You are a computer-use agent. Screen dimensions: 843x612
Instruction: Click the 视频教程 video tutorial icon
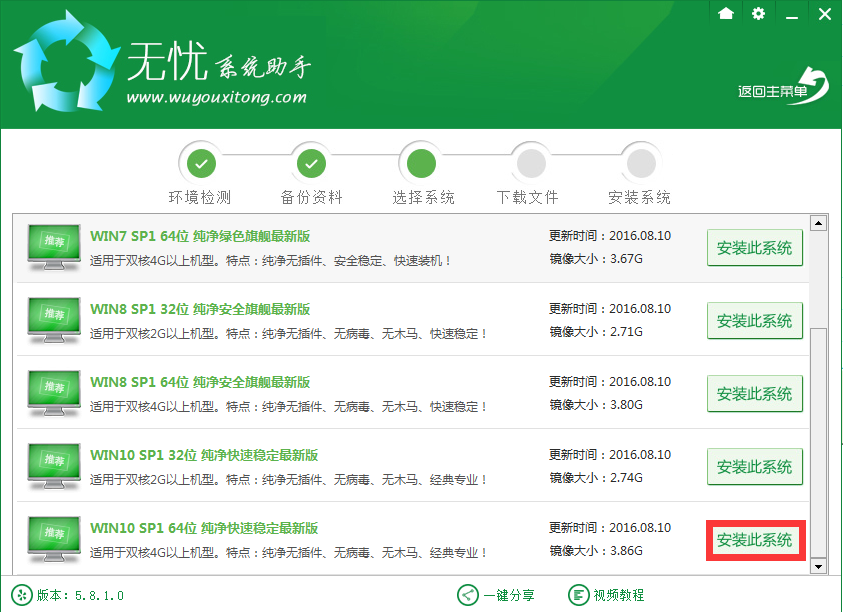point(578,594)
